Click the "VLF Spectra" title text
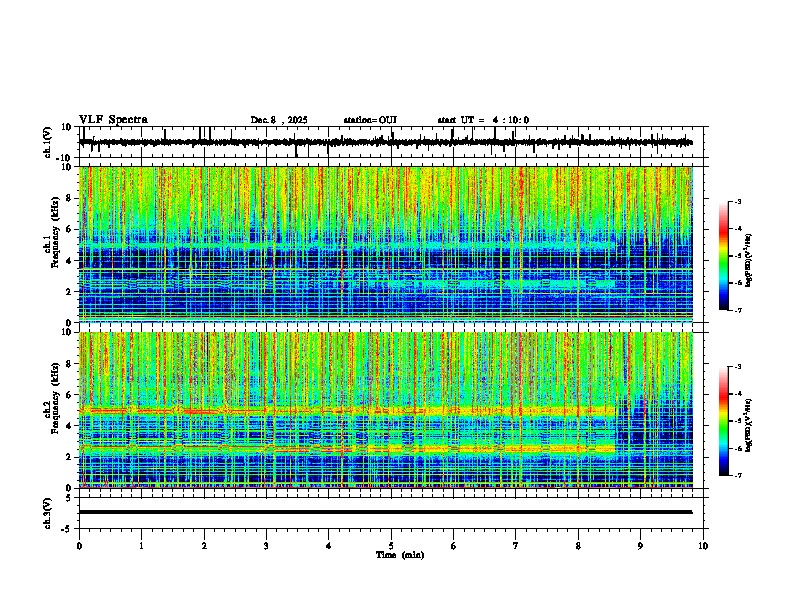792x612 pixels. [114, 120]
